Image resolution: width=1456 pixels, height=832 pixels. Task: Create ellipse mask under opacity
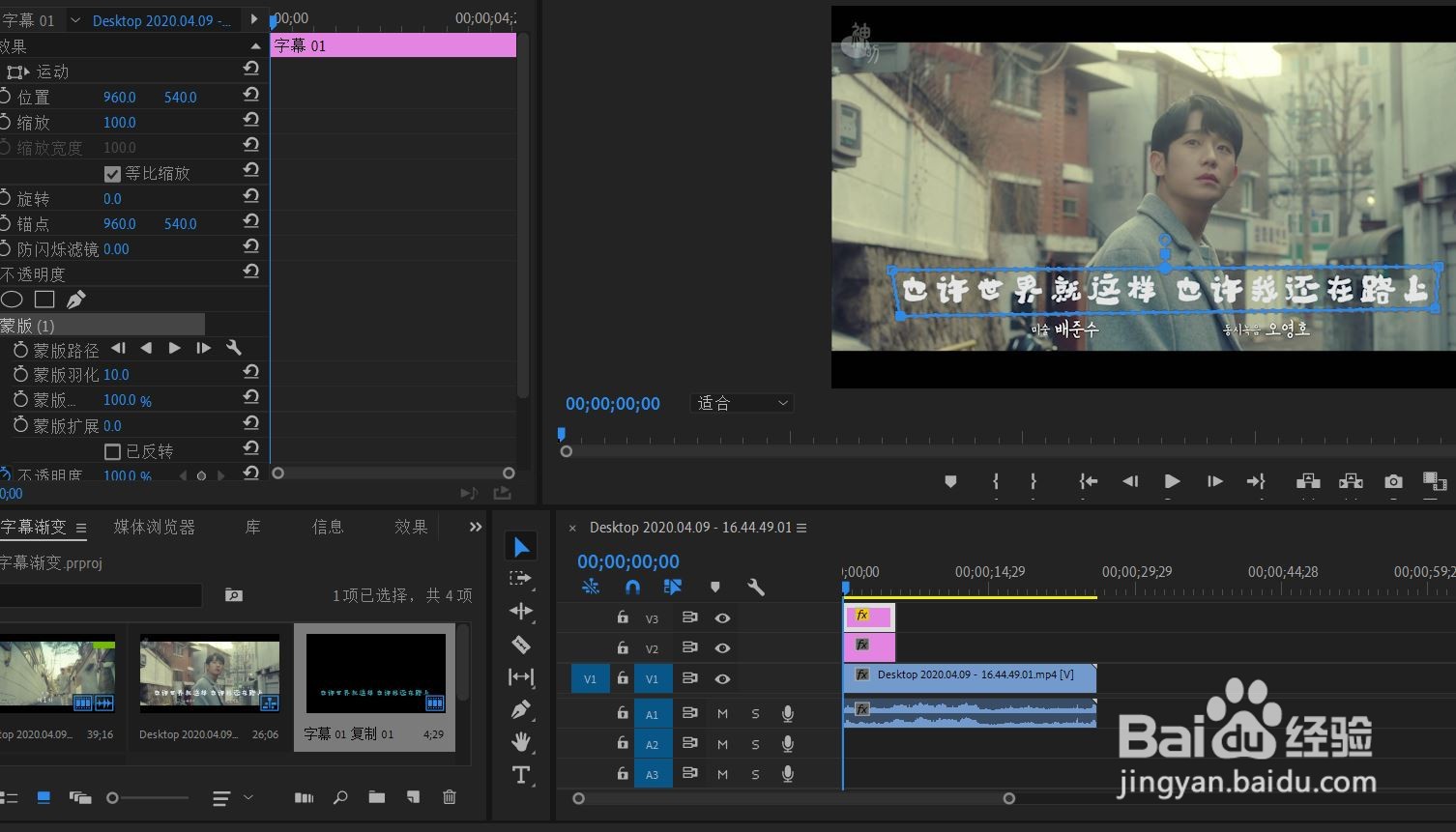point(12,300)
